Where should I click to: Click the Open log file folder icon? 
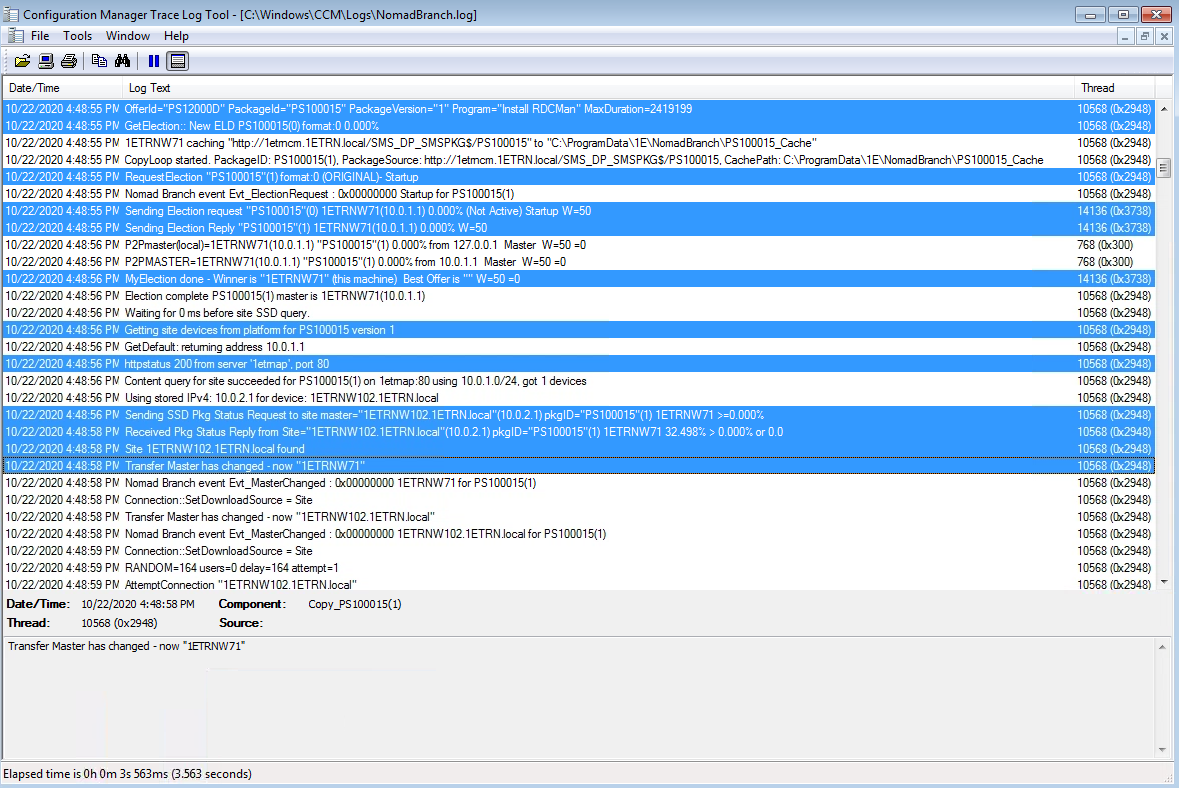tap(22, 61)
